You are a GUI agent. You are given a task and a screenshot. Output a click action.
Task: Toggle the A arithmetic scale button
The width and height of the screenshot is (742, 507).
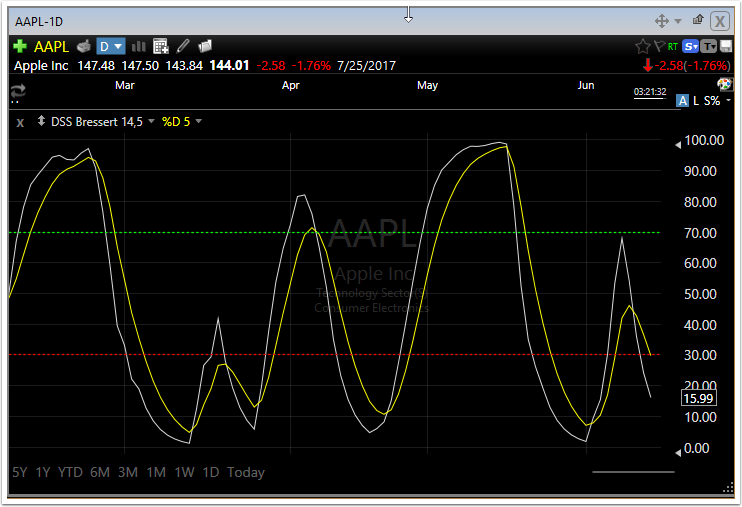tap(682, 101)
